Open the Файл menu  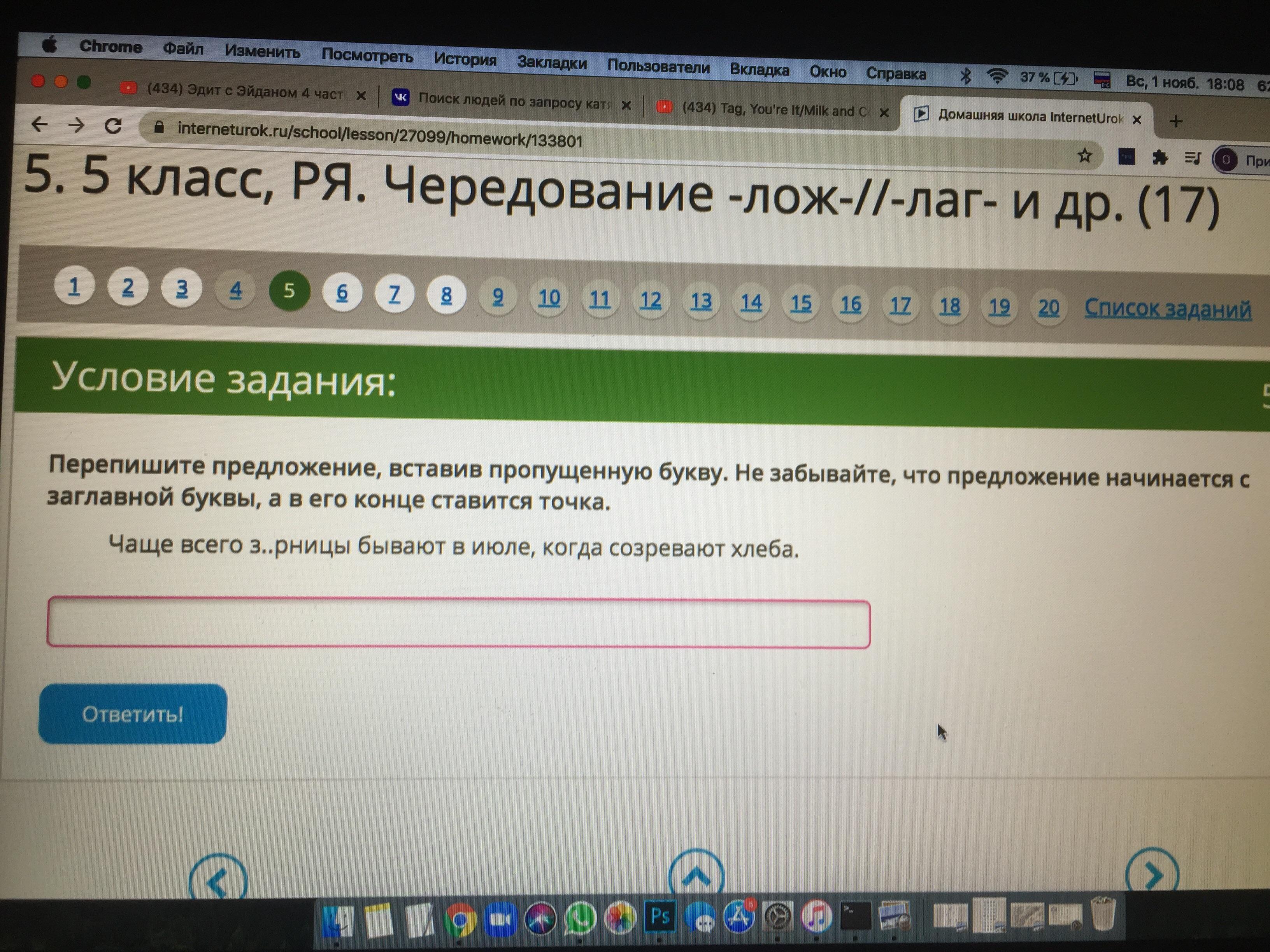pyautogui.click(x=183, y=49)
